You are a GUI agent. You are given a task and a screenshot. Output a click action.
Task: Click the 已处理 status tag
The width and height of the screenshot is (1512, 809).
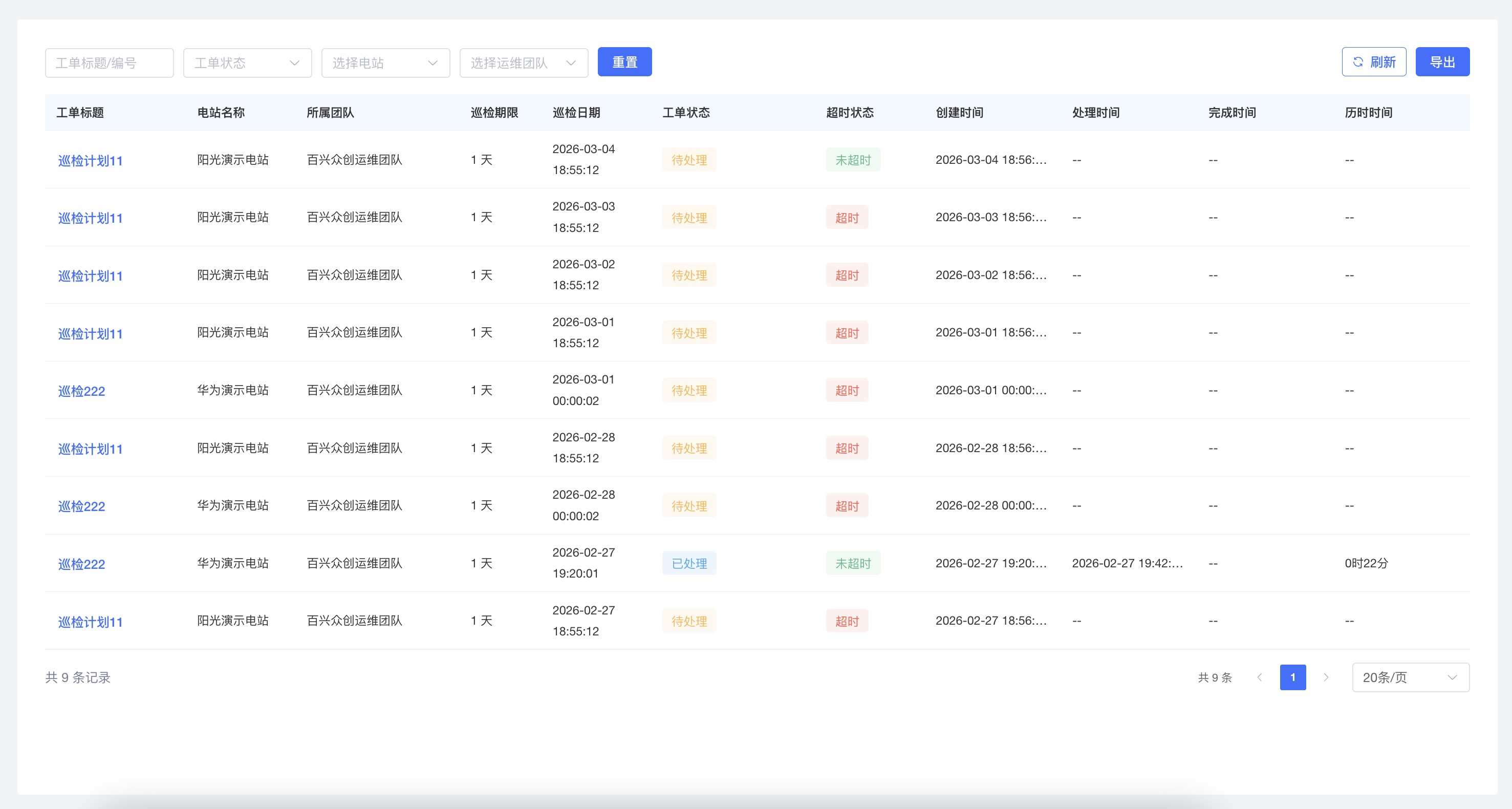tap(689, 564)
